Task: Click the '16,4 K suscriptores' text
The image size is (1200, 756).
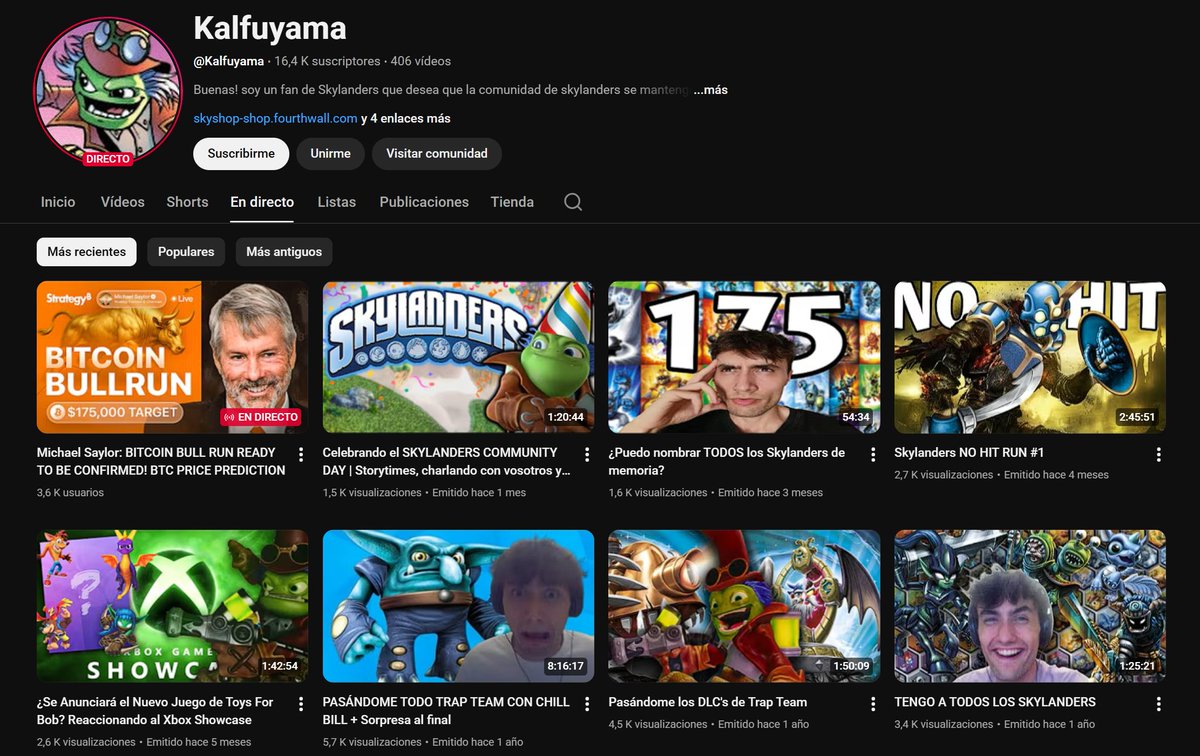Action: [x=328, y=62]
